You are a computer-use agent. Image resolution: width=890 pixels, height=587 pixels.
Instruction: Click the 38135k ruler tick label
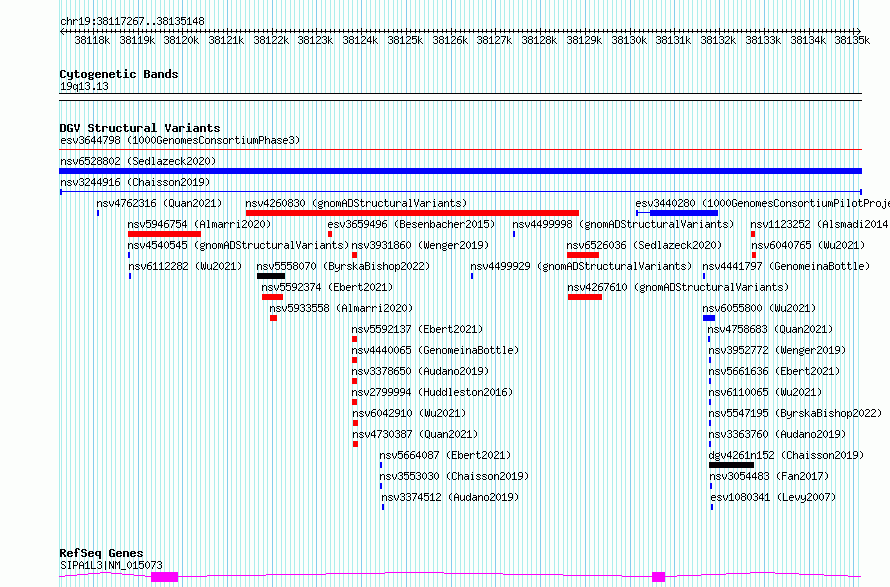[852, 40]
